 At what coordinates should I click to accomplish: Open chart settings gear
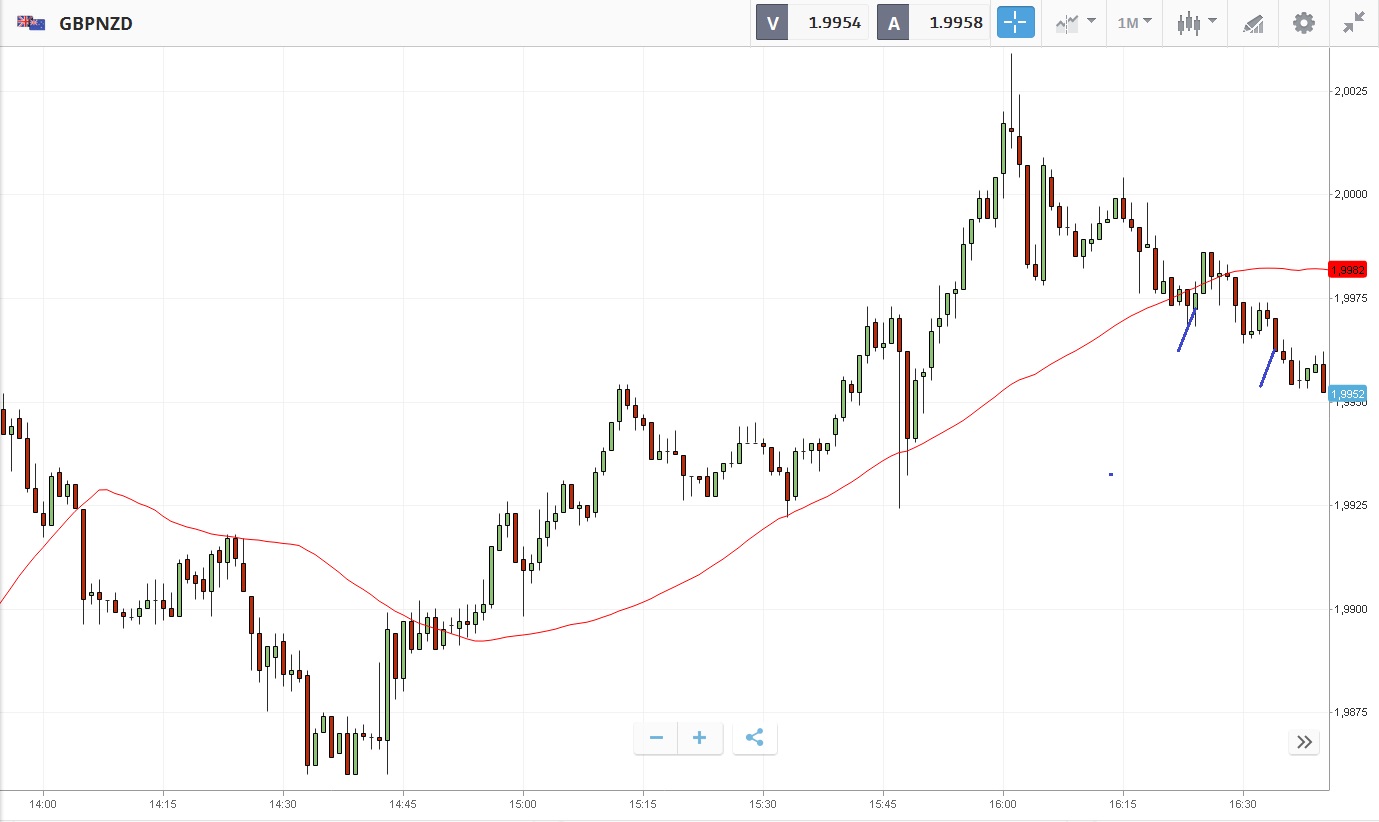tap(1304, 23)
